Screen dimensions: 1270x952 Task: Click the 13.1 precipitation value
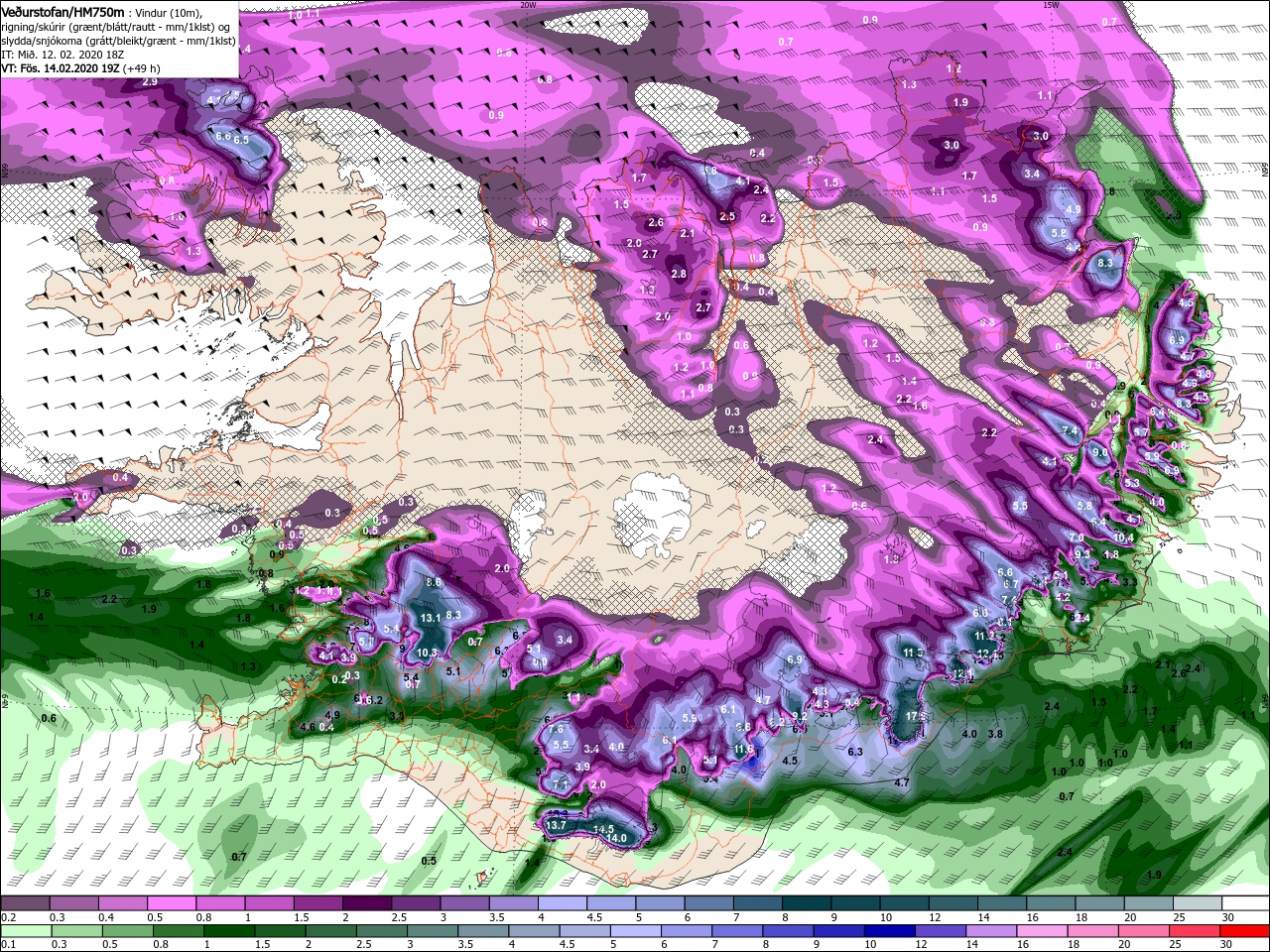pos(430,618)
